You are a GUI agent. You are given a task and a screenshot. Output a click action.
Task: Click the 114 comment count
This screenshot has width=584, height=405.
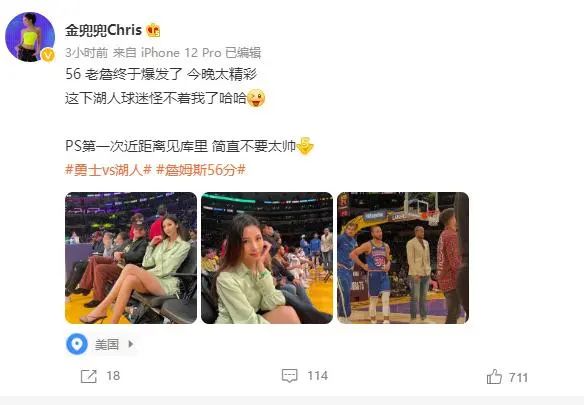click(318, 376)
